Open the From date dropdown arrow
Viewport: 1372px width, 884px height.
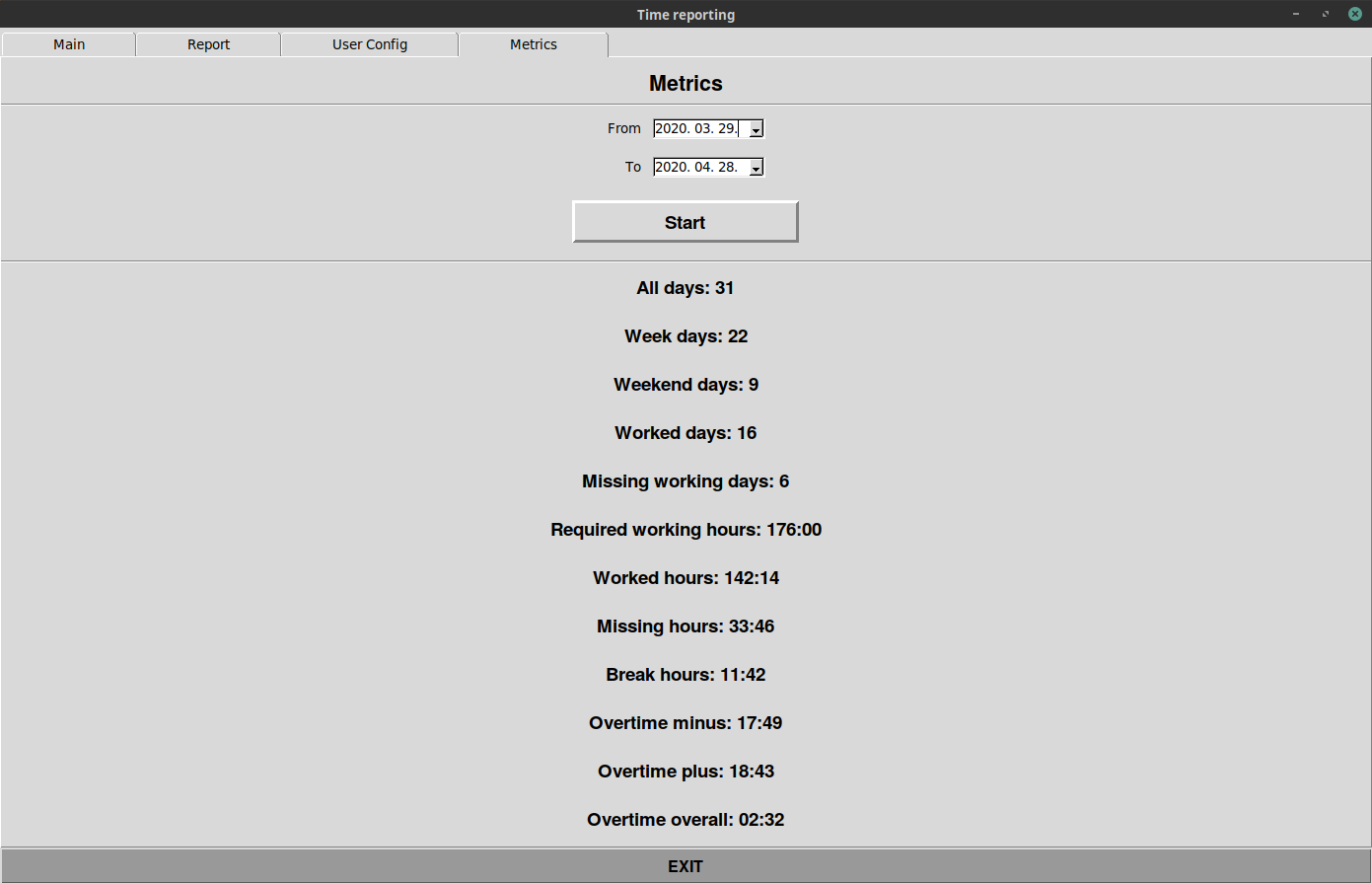coord(757,129)
